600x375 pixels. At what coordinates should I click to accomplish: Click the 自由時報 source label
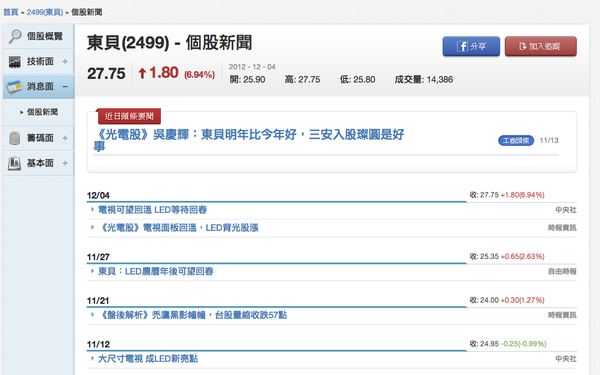click(562, 271)
